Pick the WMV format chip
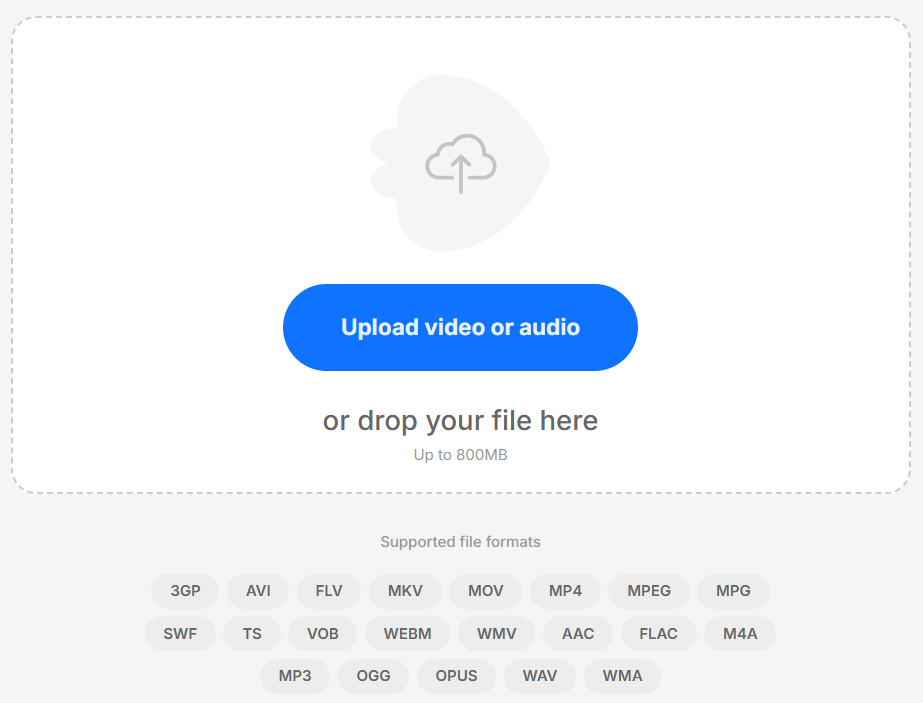923x703 pixels. click(496, 634)
